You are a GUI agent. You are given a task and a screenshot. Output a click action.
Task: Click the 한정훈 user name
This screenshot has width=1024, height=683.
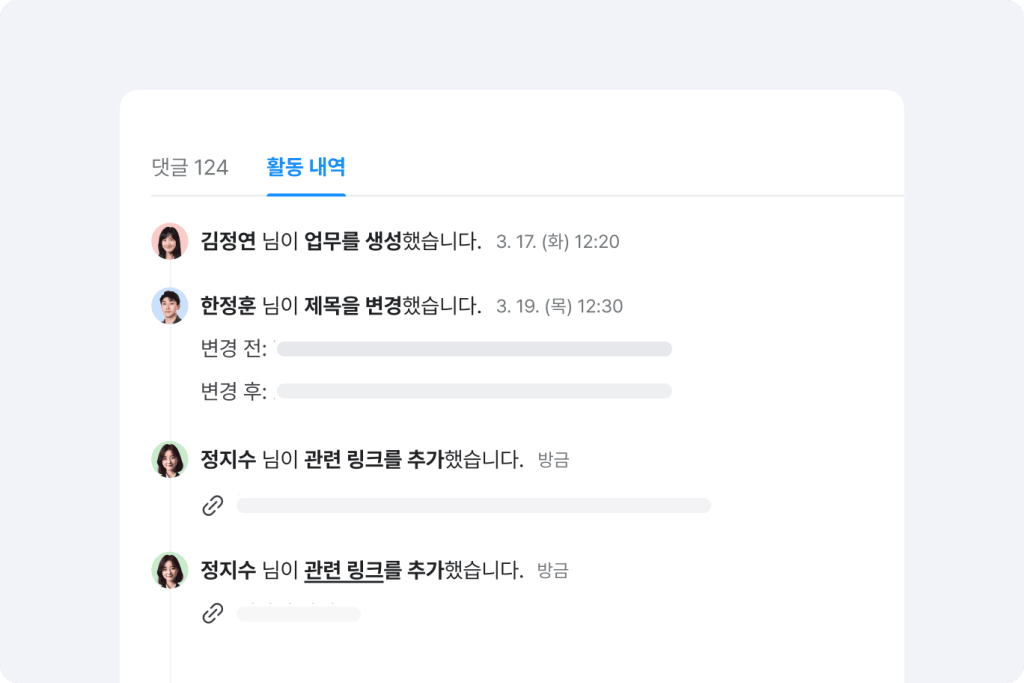click(x=228, y=305)
